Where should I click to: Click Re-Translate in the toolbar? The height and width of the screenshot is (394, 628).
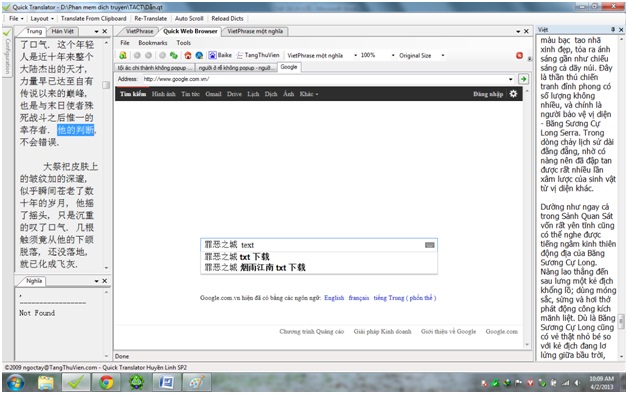[151, 18]
